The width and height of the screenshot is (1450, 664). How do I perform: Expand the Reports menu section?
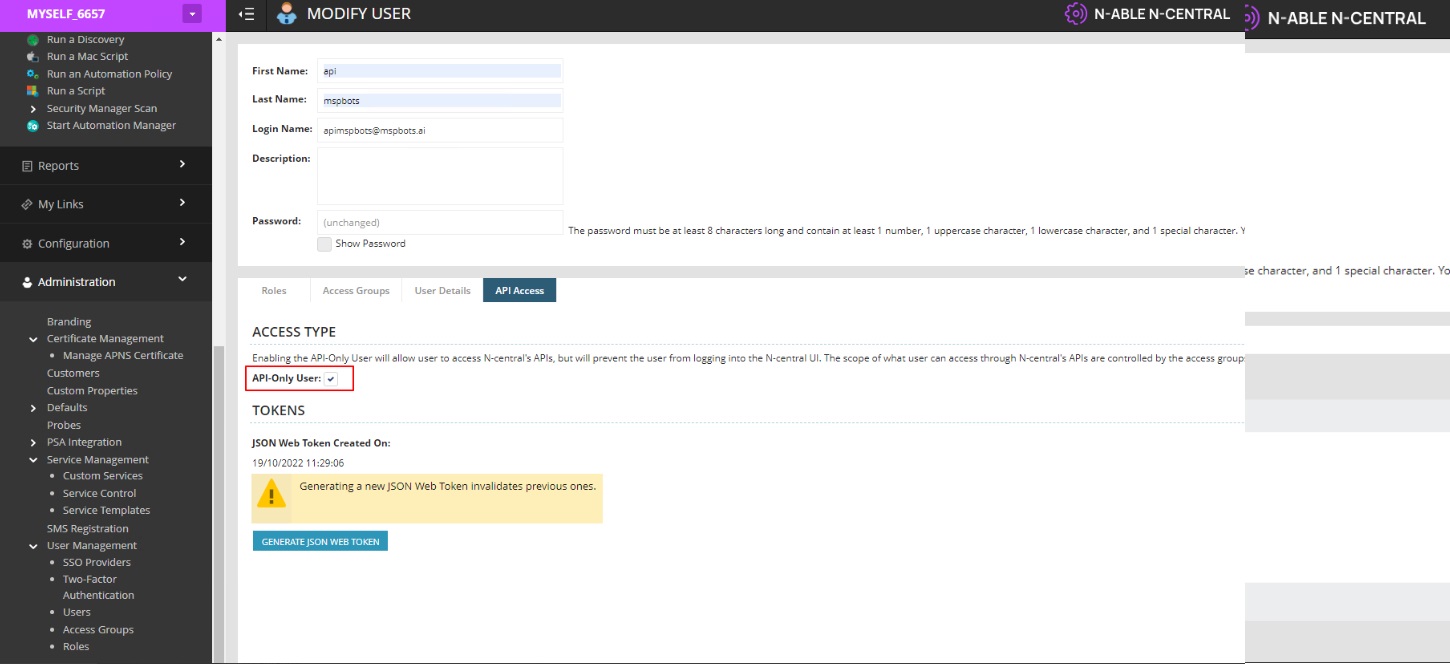click(182, 164)
